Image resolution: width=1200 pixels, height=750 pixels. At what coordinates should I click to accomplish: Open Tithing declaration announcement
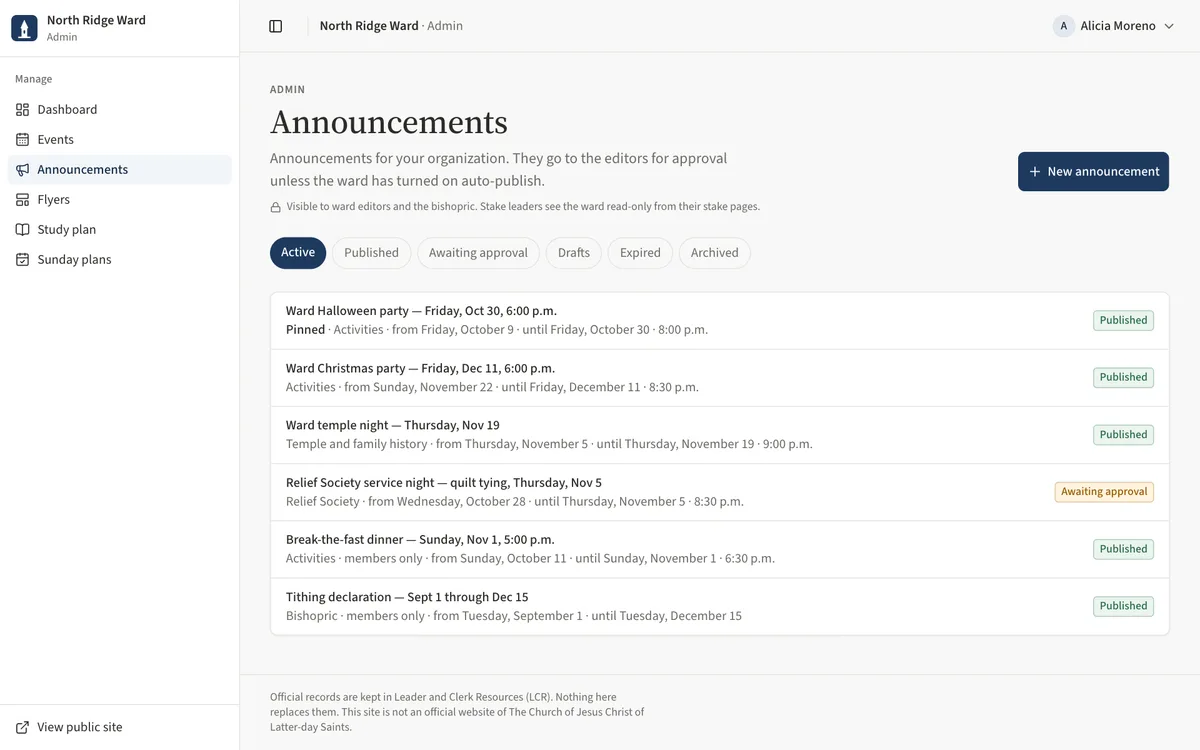(x=720, y=606)
